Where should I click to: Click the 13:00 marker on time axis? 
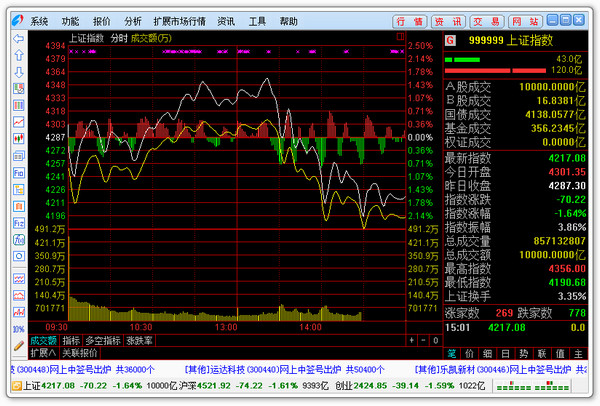pos(226,328)
